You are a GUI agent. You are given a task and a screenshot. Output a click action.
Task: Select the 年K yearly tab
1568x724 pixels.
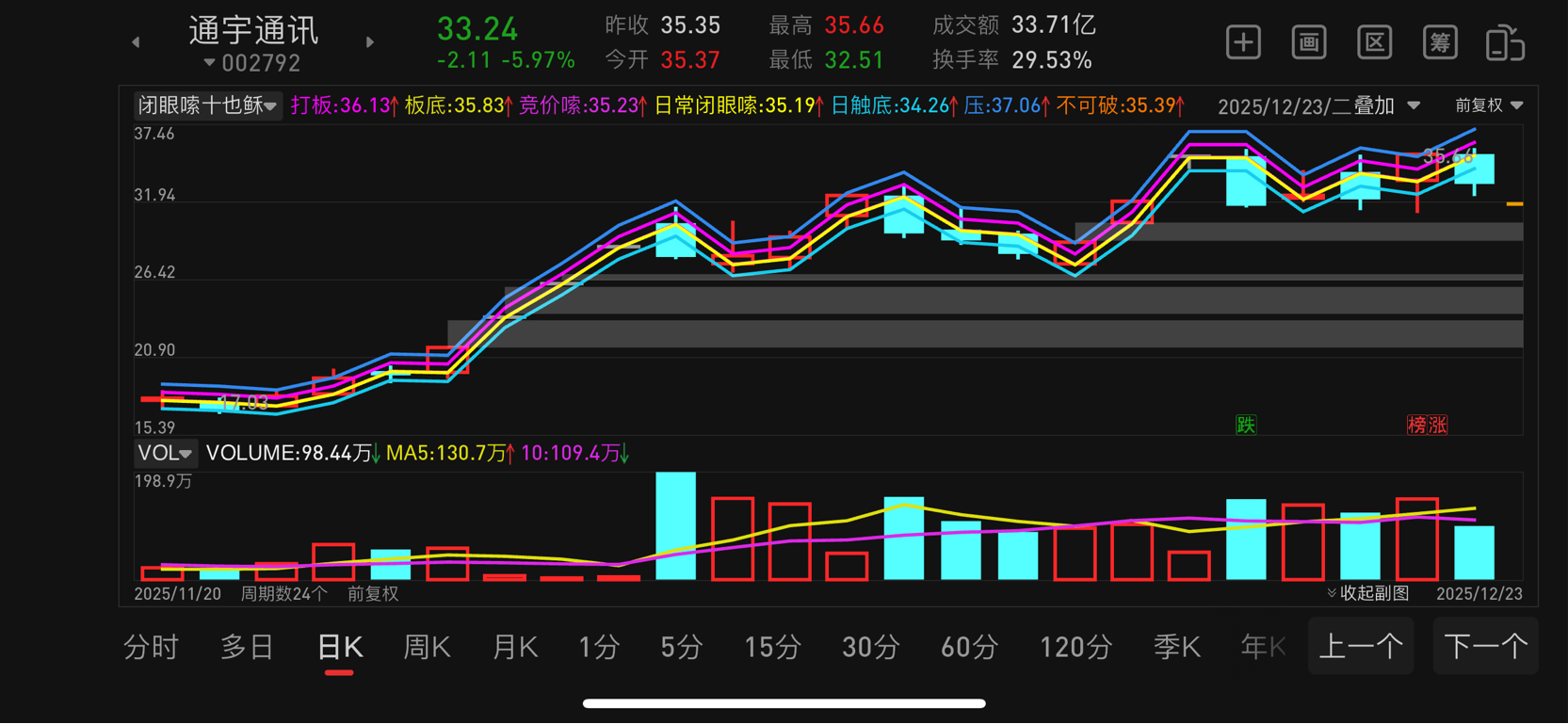(1263, 647)
